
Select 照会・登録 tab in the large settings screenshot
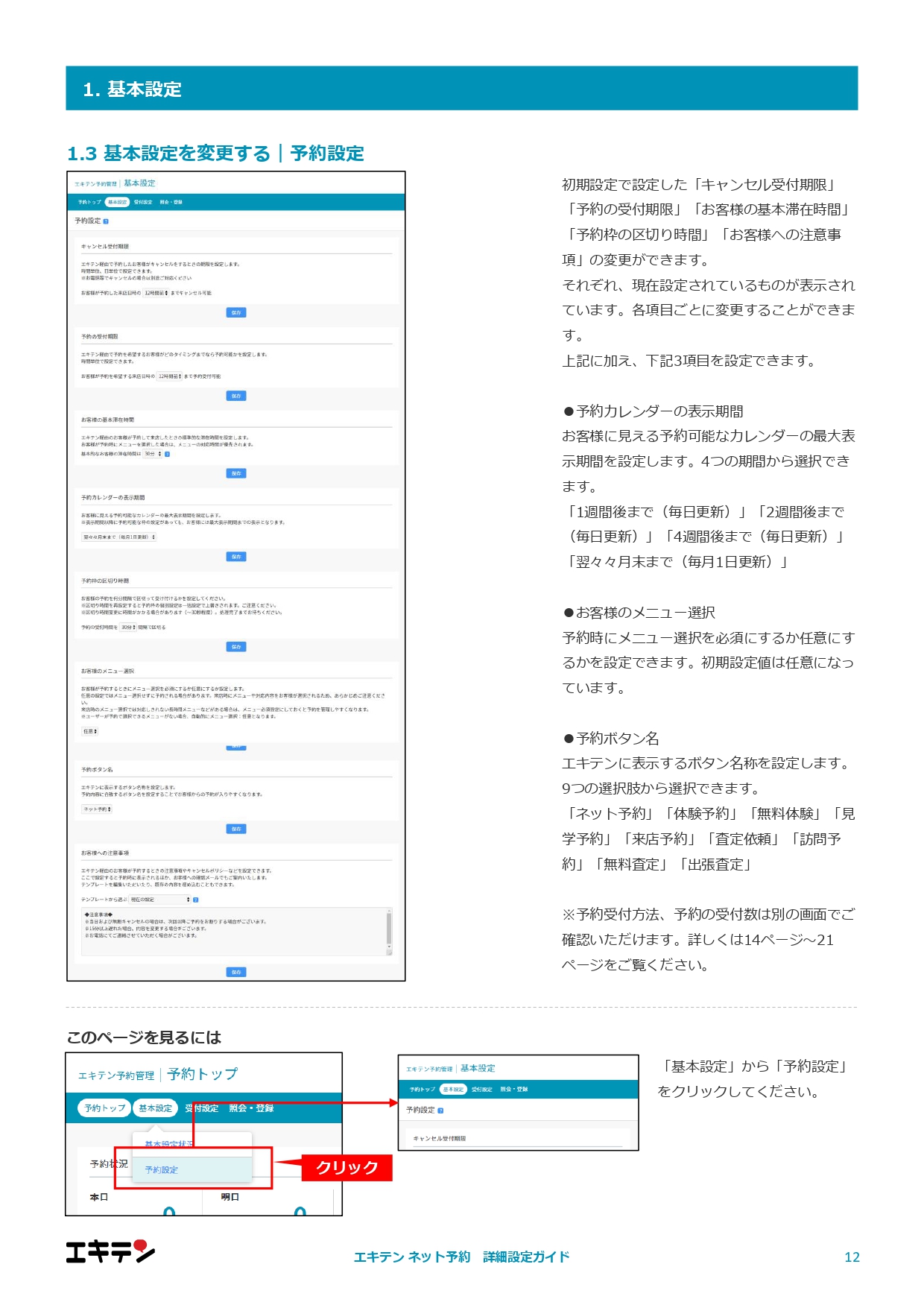click(171, 202)
